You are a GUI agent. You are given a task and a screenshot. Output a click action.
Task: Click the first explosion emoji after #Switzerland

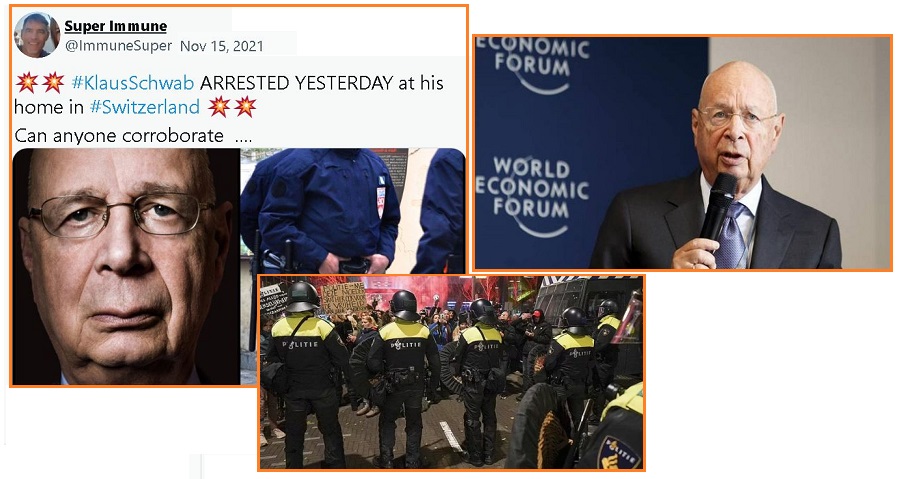pos(219,107)
